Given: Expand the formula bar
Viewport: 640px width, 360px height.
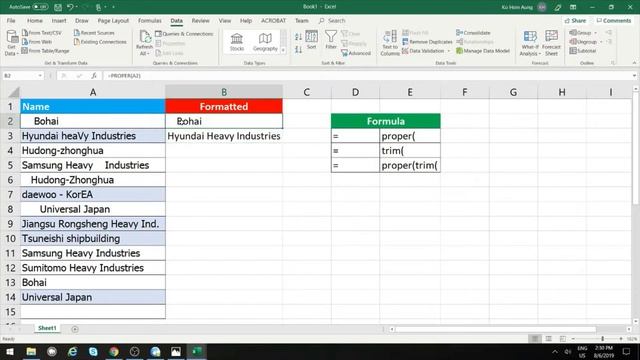Looking at the screenshot, I should pyautogui.click(x=634, y=76).
